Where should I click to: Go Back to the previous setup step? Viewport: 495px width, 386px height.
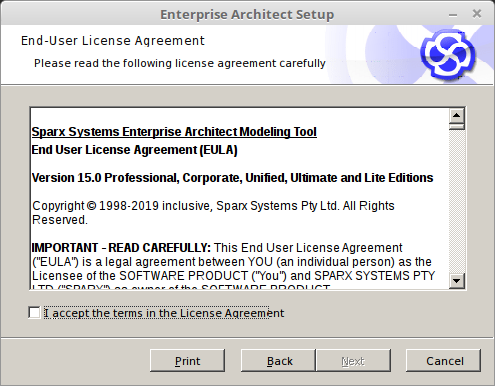[x=278, y=361]
